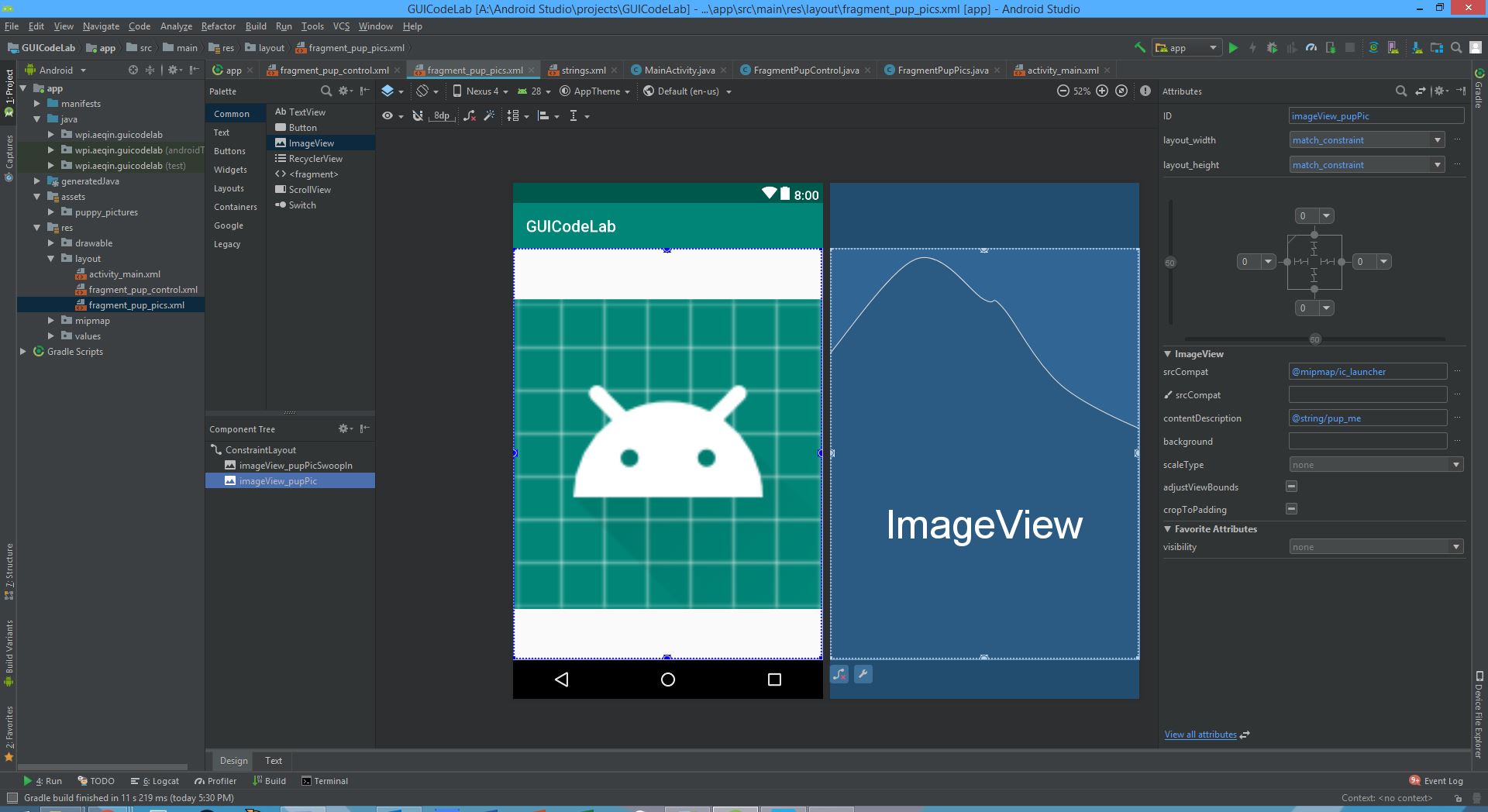The width and height of the screenshot is (1488, 812).
Task: Click View all attributes link
Action: click(x=1200, y=735)
